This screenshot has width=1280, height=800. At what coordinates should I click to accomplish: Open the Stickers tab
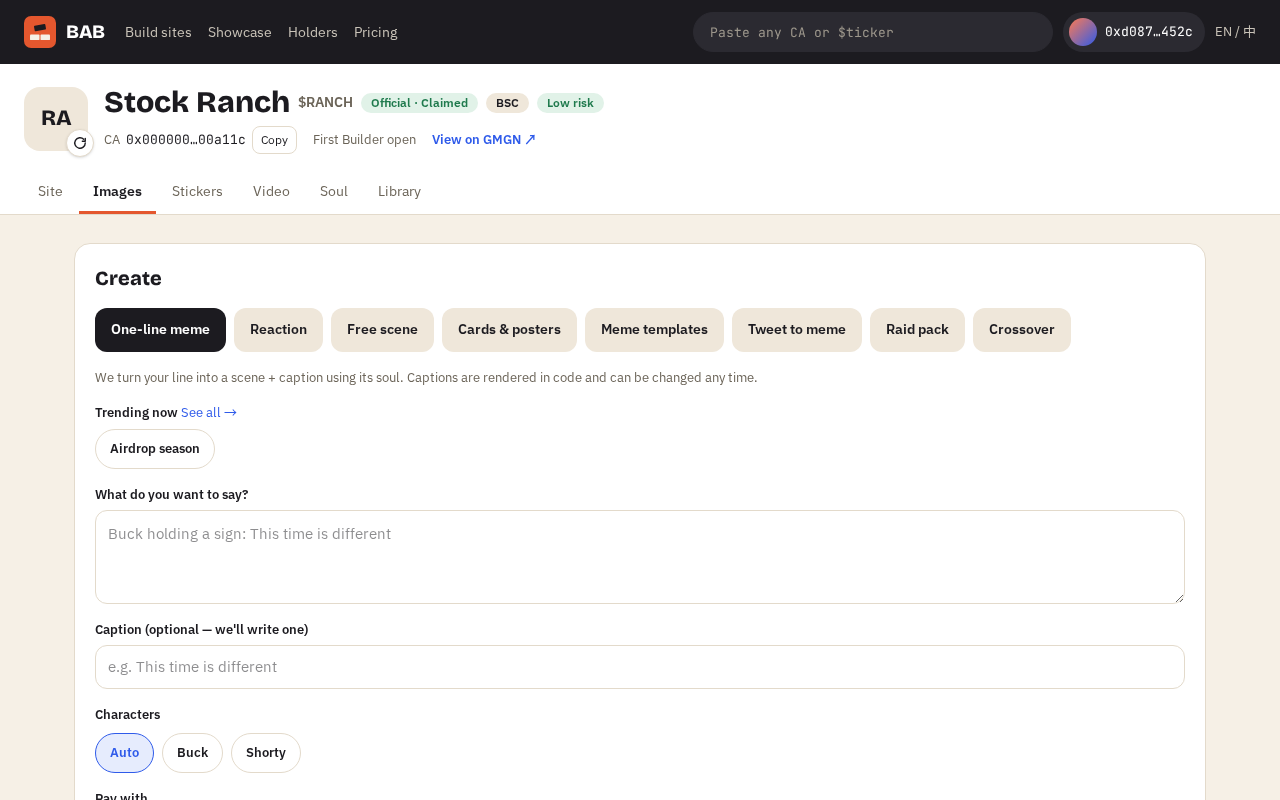tap(197, 191)
